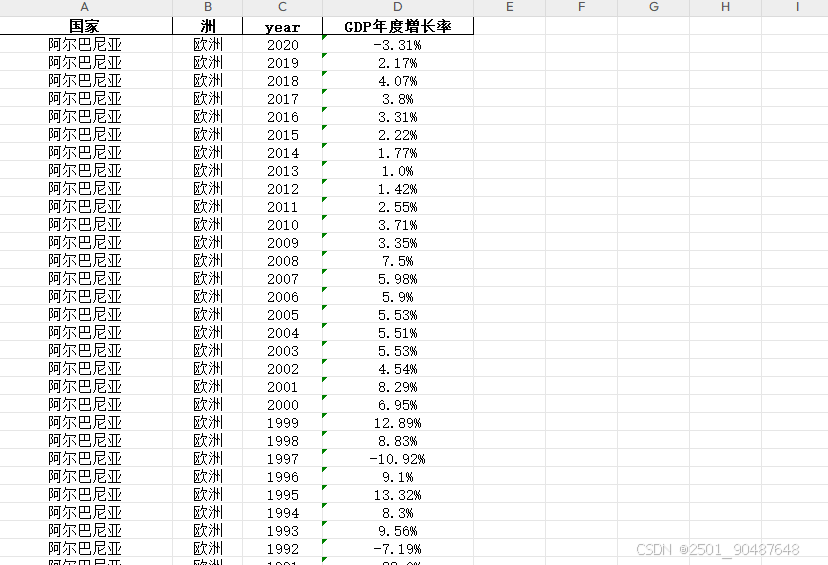This screenshot has height=565, width=828.
Task: Select the cell showing 8.83%
Action: (x=398, y=440)
